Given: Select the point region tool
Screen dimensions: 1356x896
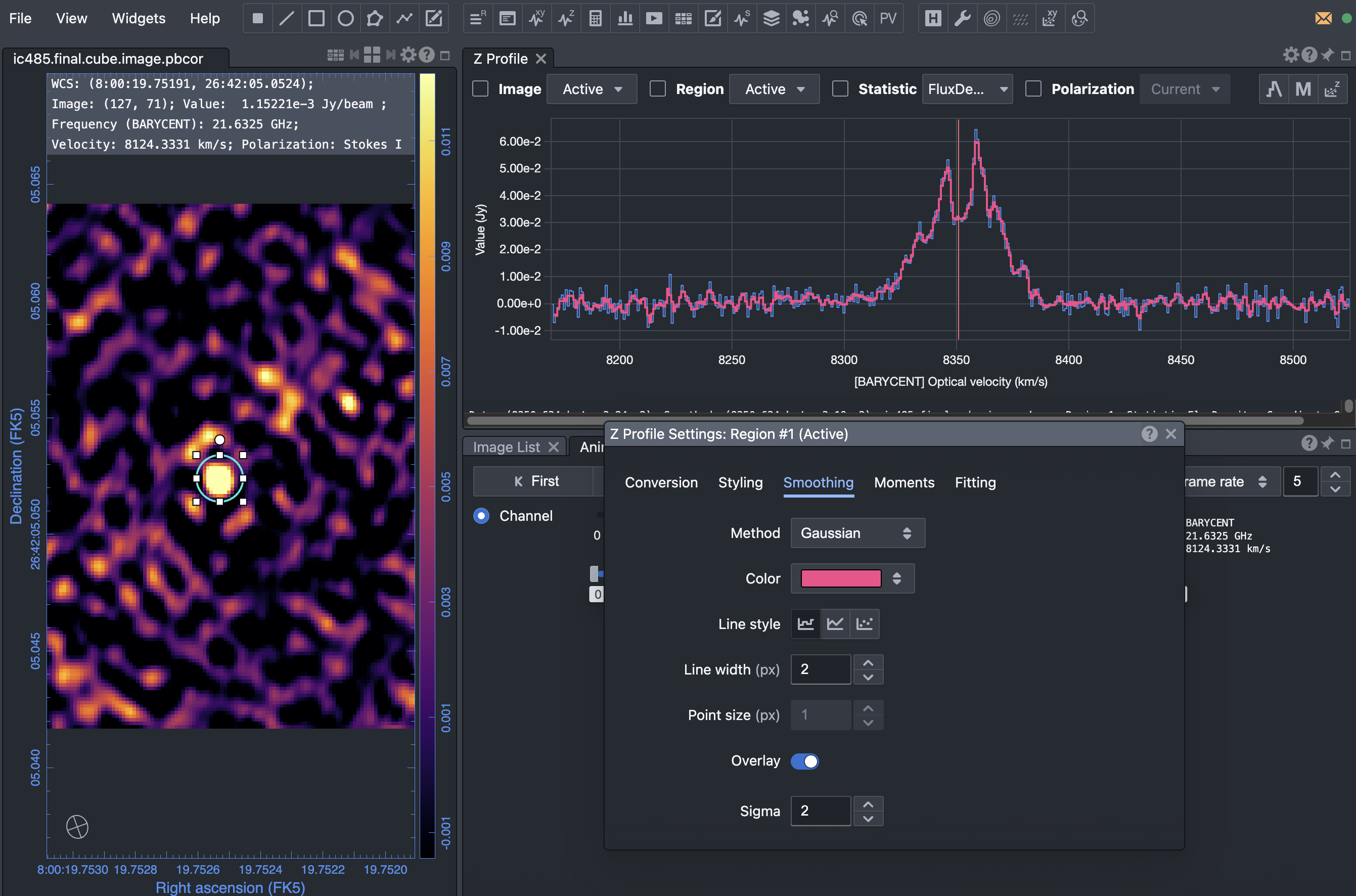Looking at the screenshot, I should pos(258,18).
